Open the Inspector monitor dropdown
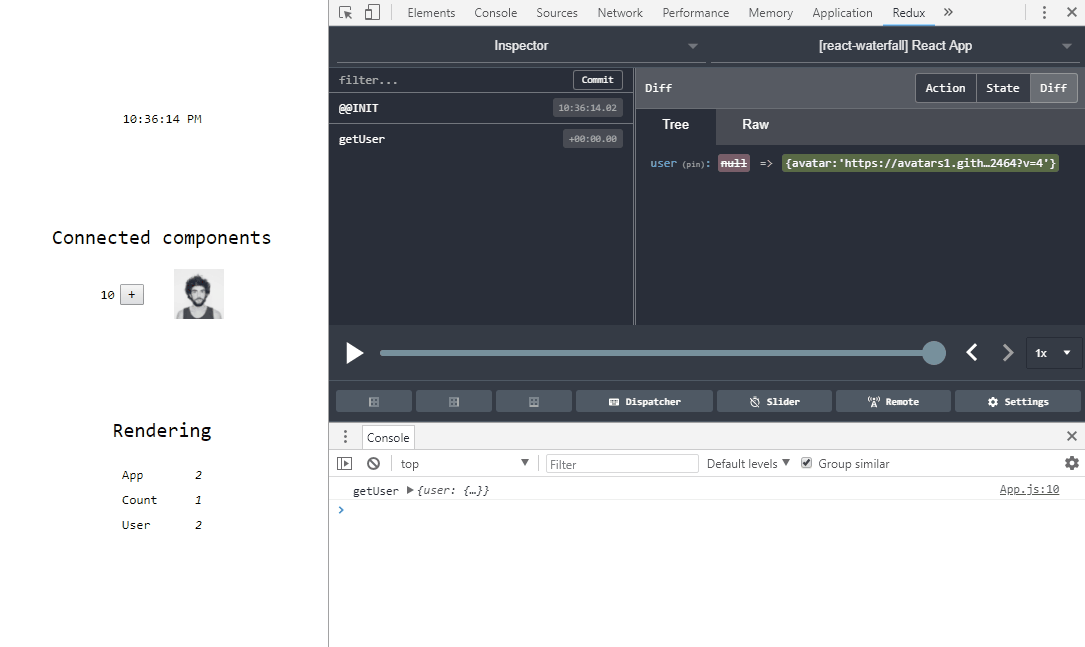This screenshot has height=647, width=1085. pos(521,46)
